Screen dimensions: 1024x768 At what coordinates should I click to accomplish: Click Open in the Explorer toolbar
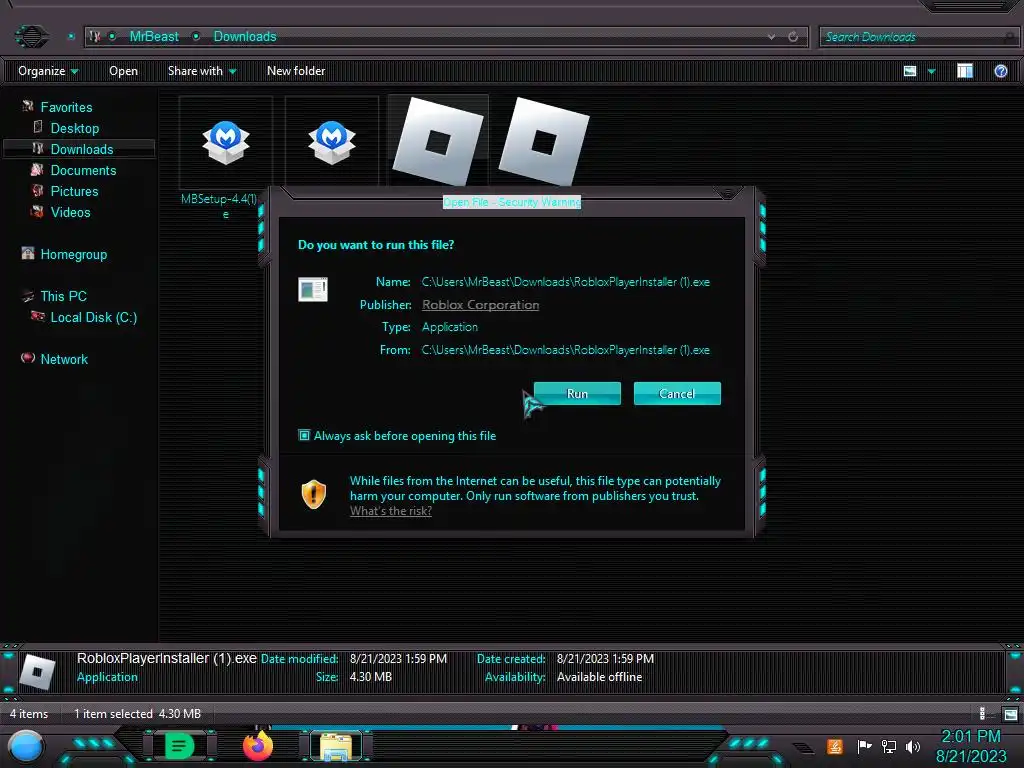click(x=123, y=71)
